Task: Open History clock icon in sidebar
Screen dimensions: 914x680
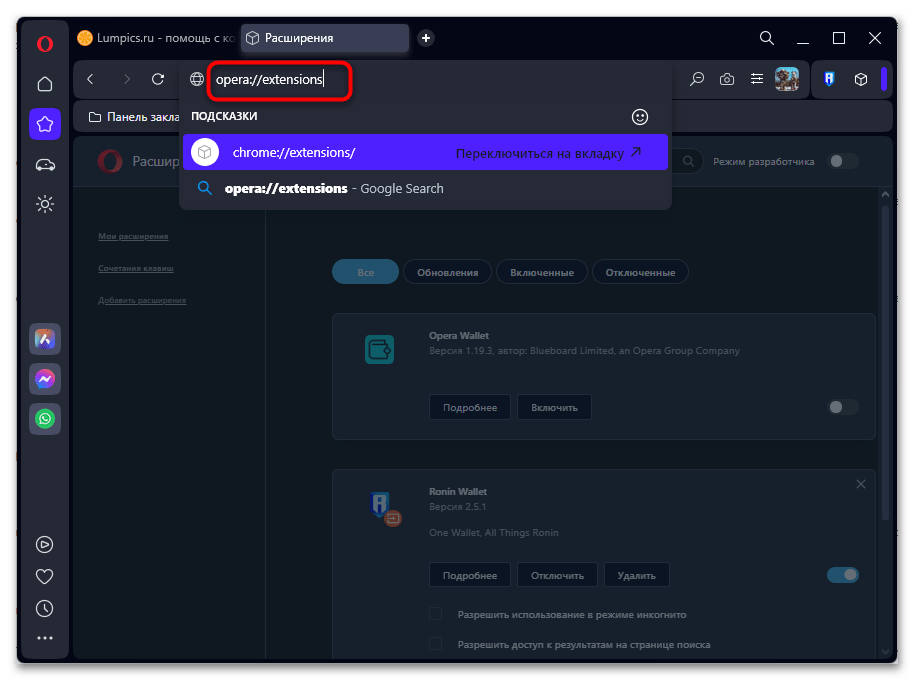Action: (45, 608)
